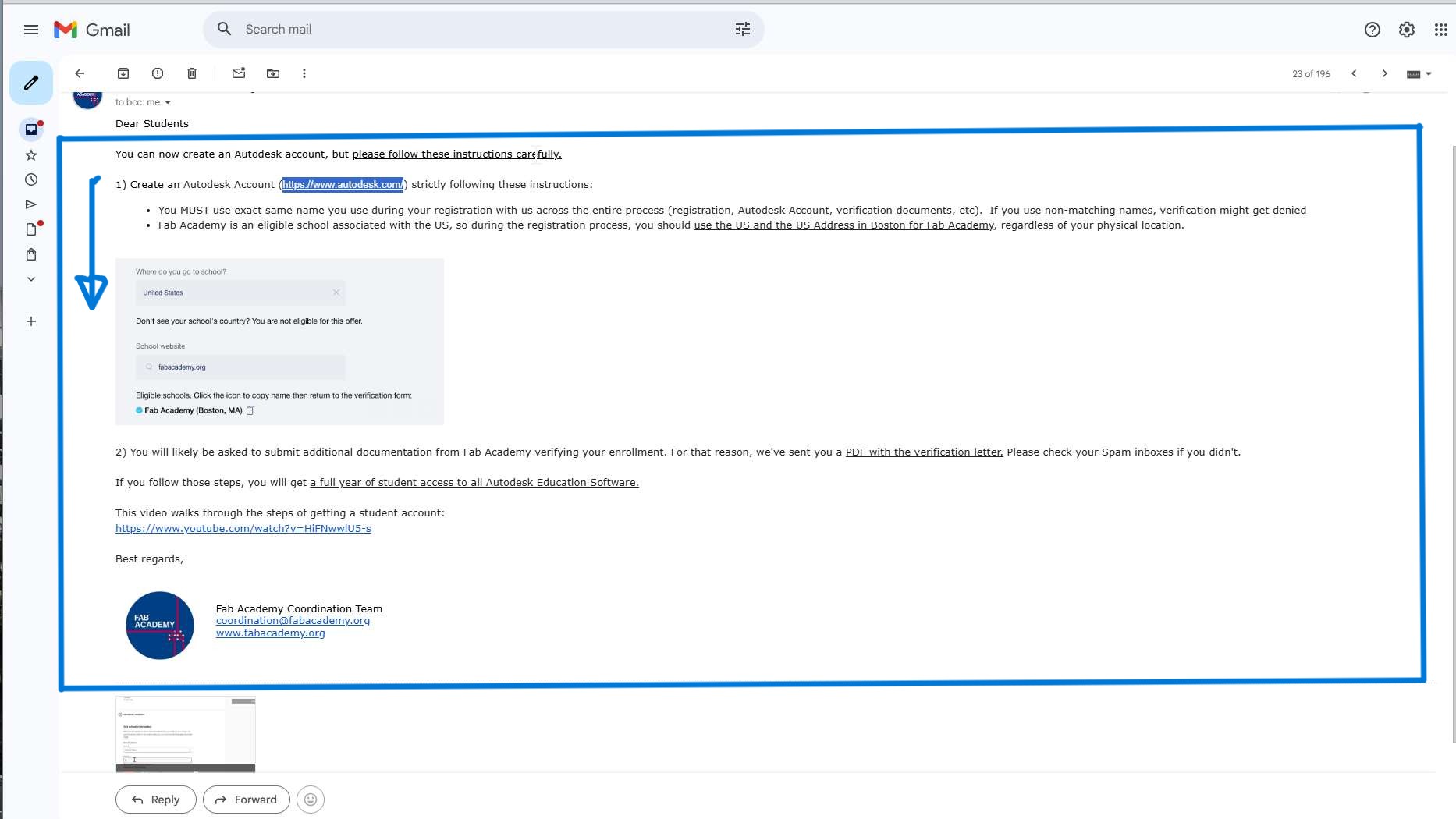Click the Reply button

pyautogui.click(x=156, y=799)
